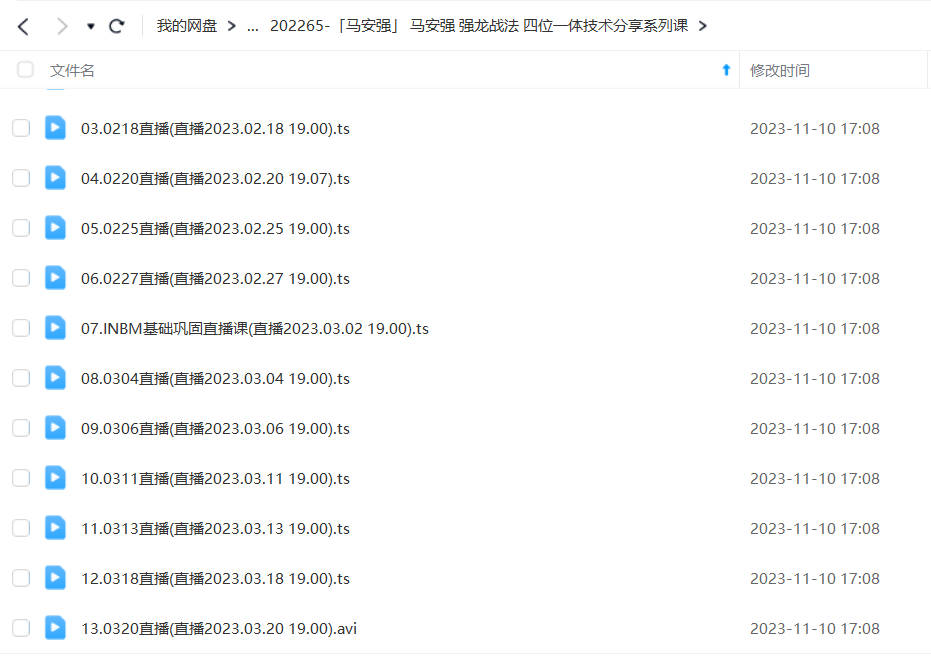Image resolution: width=931 pixels, height=663 pixels.
Task: Open 10.0311直播(直播2023.03.11 19.00).ts
Action: pyautogui.click(x=215, y=478)
